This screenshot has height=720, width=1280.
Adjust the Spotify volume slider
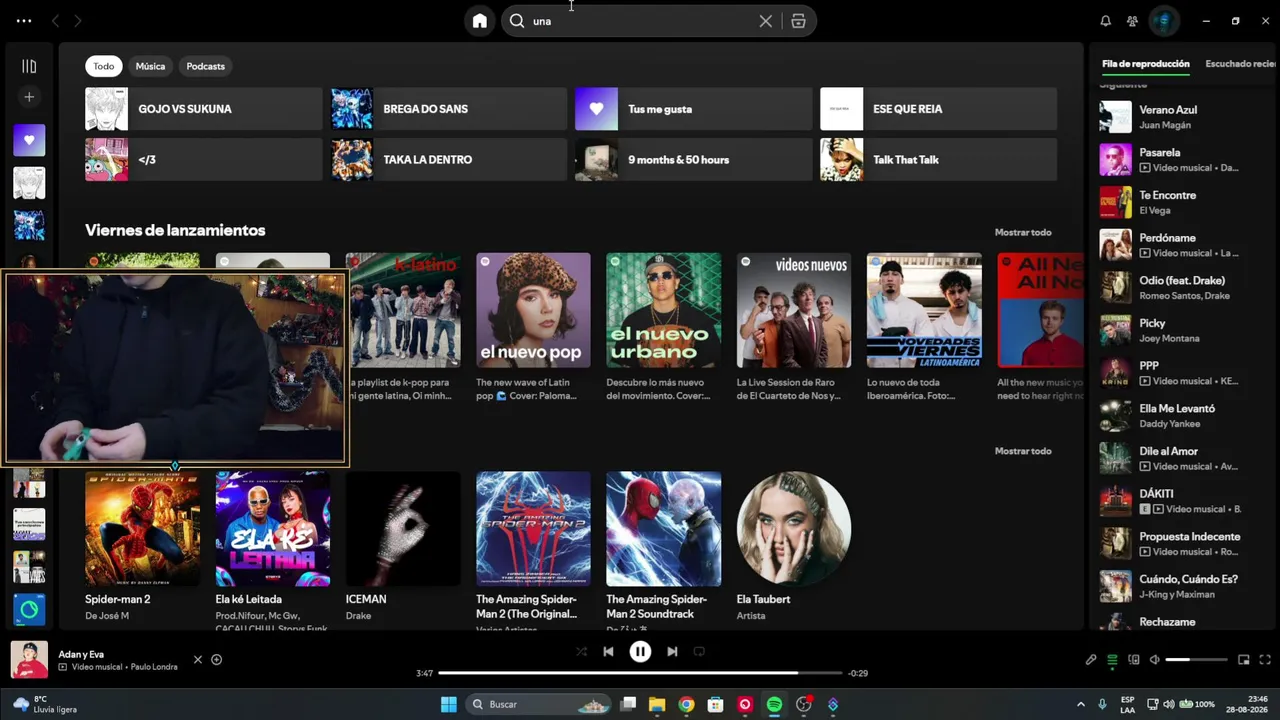pos(1196,660)
